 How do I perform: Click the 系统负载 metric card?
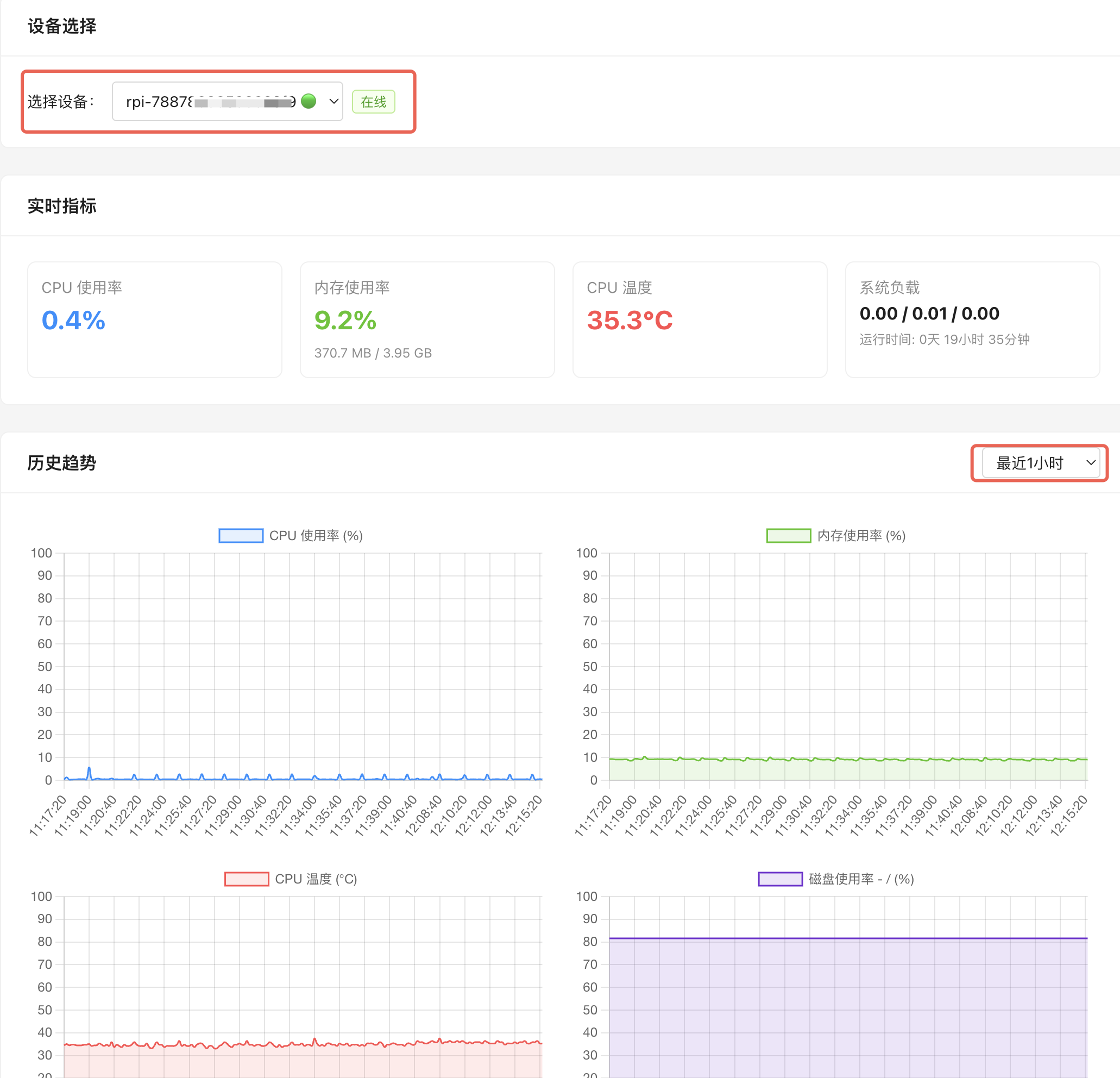[x=972, y=319]
